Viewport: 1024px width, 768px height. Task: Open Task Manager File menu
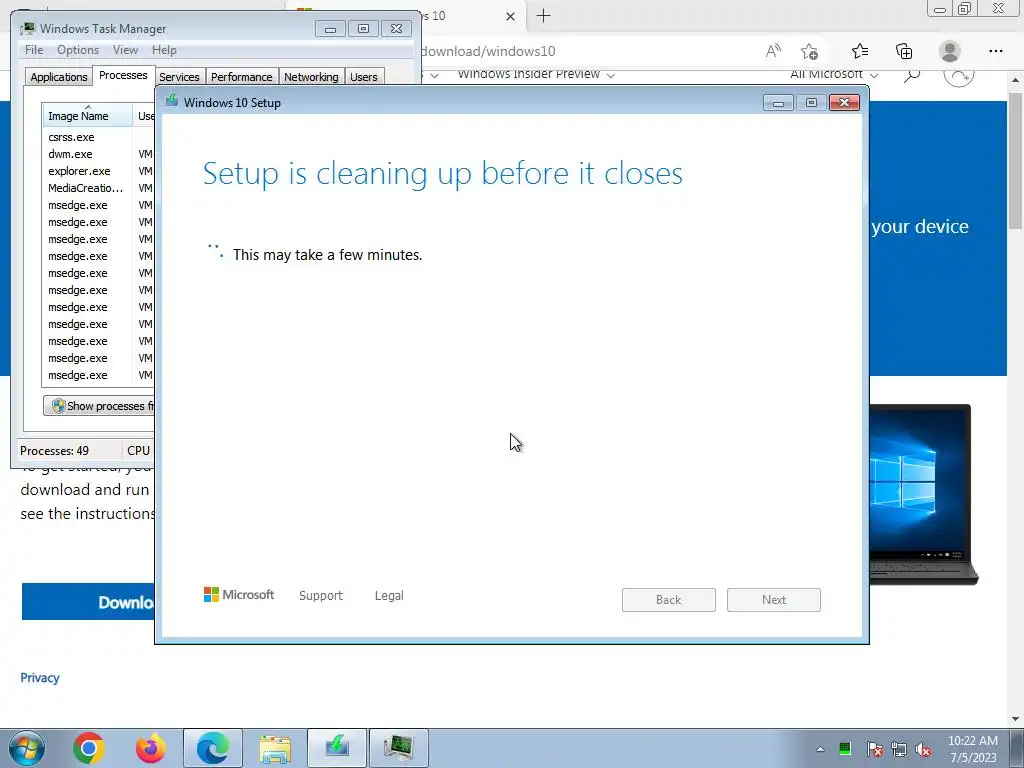tap(34, 50)
